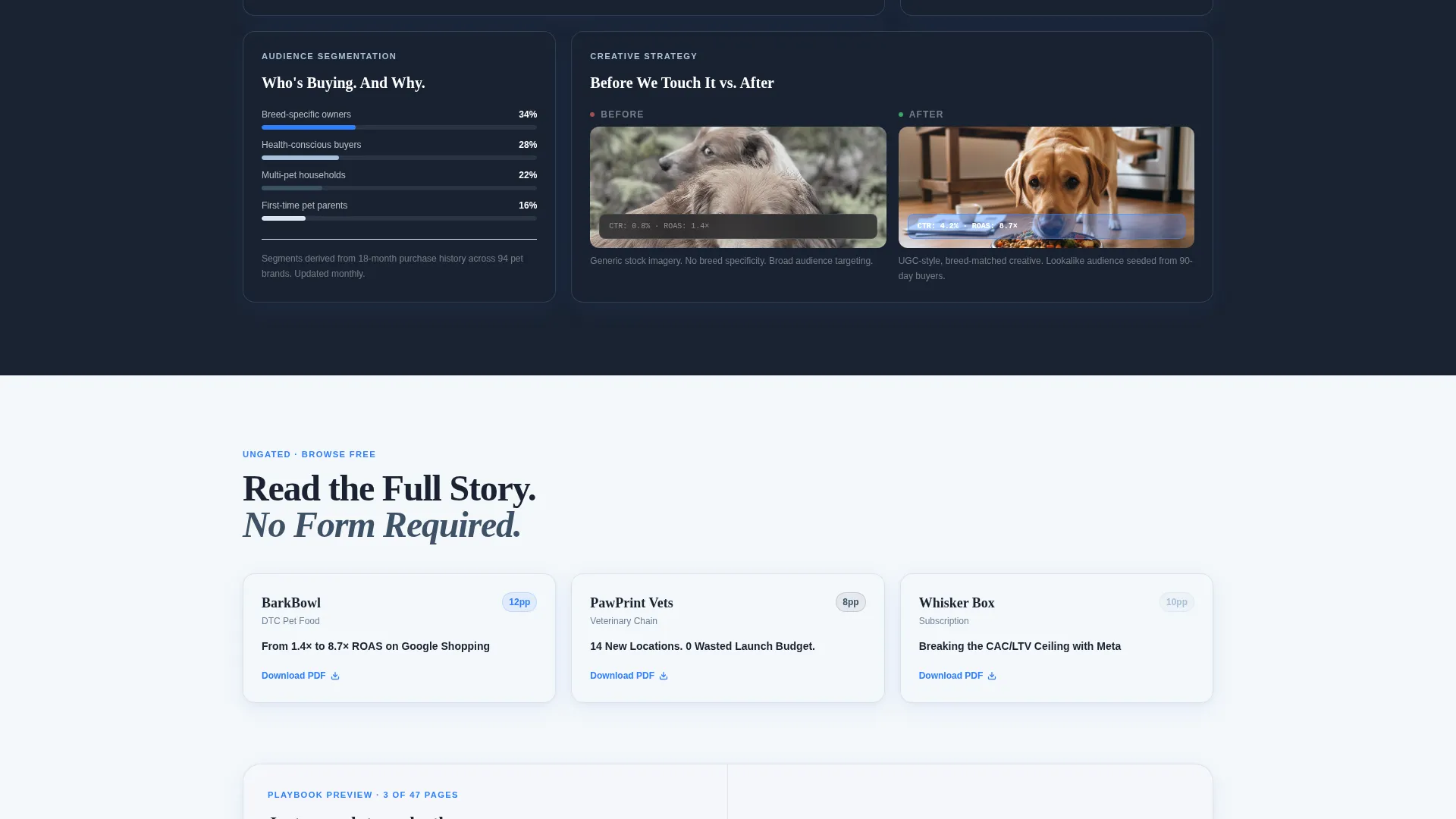Click the 8pp badge on PawPrint Vets card
Viewport: 1456px width, 819px height.
851,602
